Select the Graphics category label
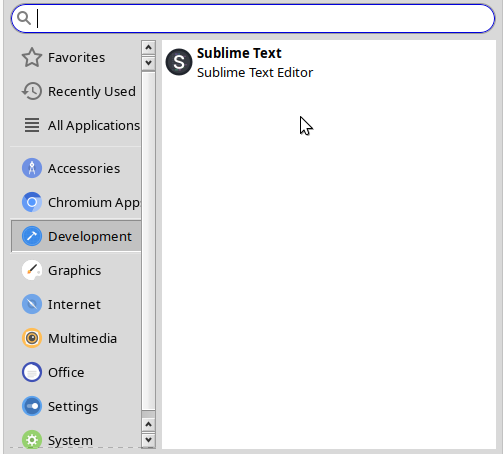 click(x=74, y=271)
